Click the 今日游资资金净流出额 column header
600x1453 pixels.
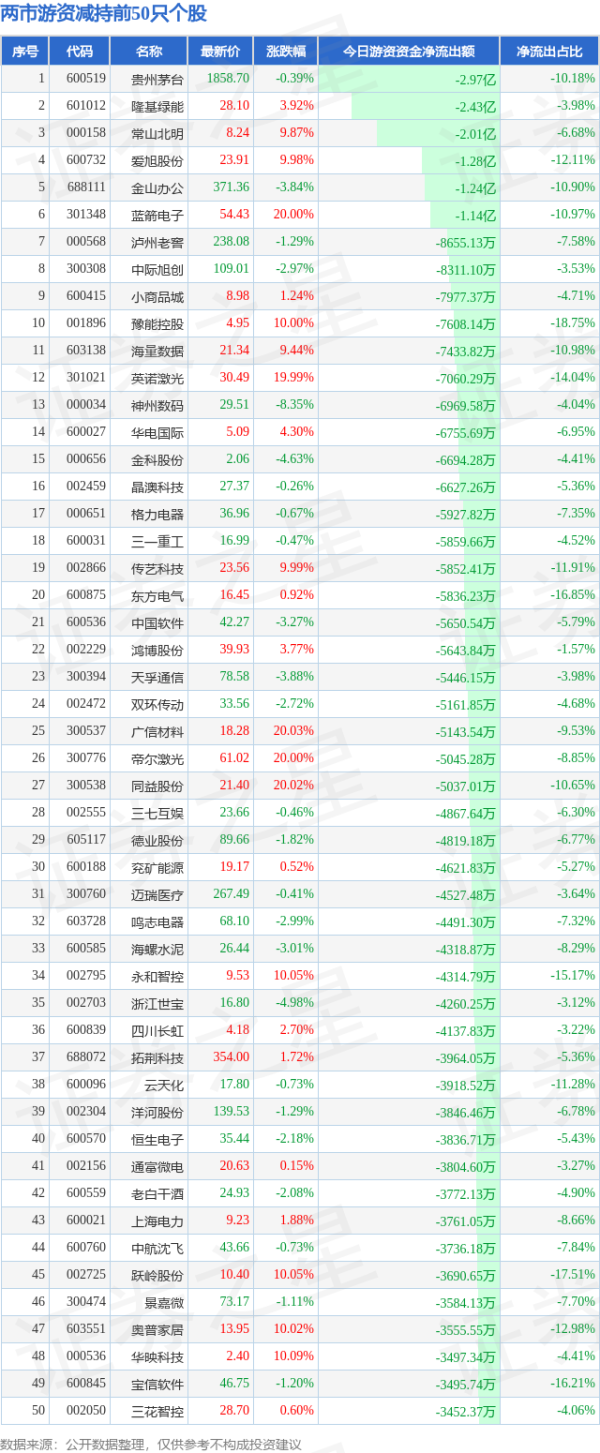pos(409,51)
